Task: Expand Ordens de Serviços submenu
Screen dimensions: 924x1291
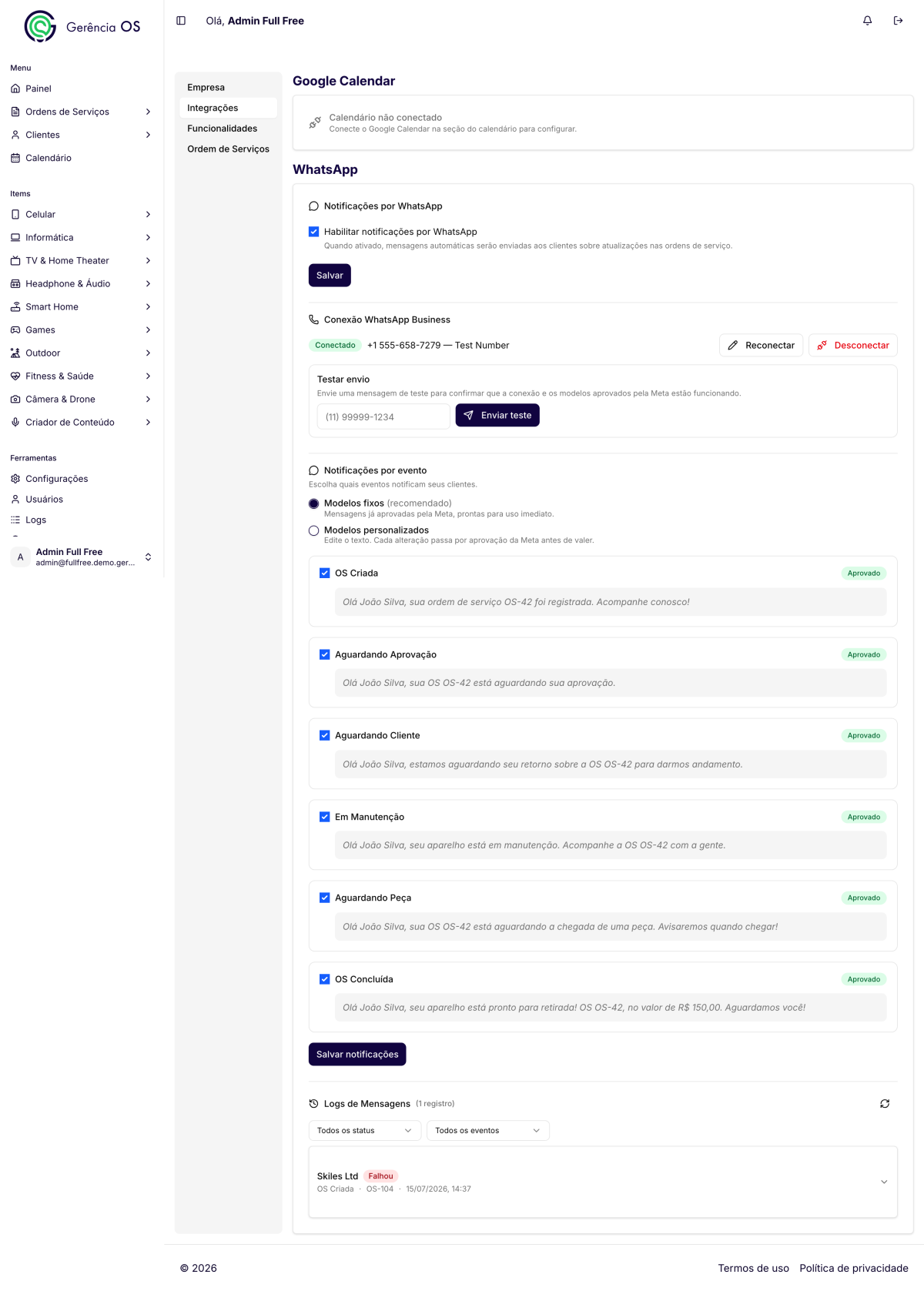Action: (x=148, y=112)
